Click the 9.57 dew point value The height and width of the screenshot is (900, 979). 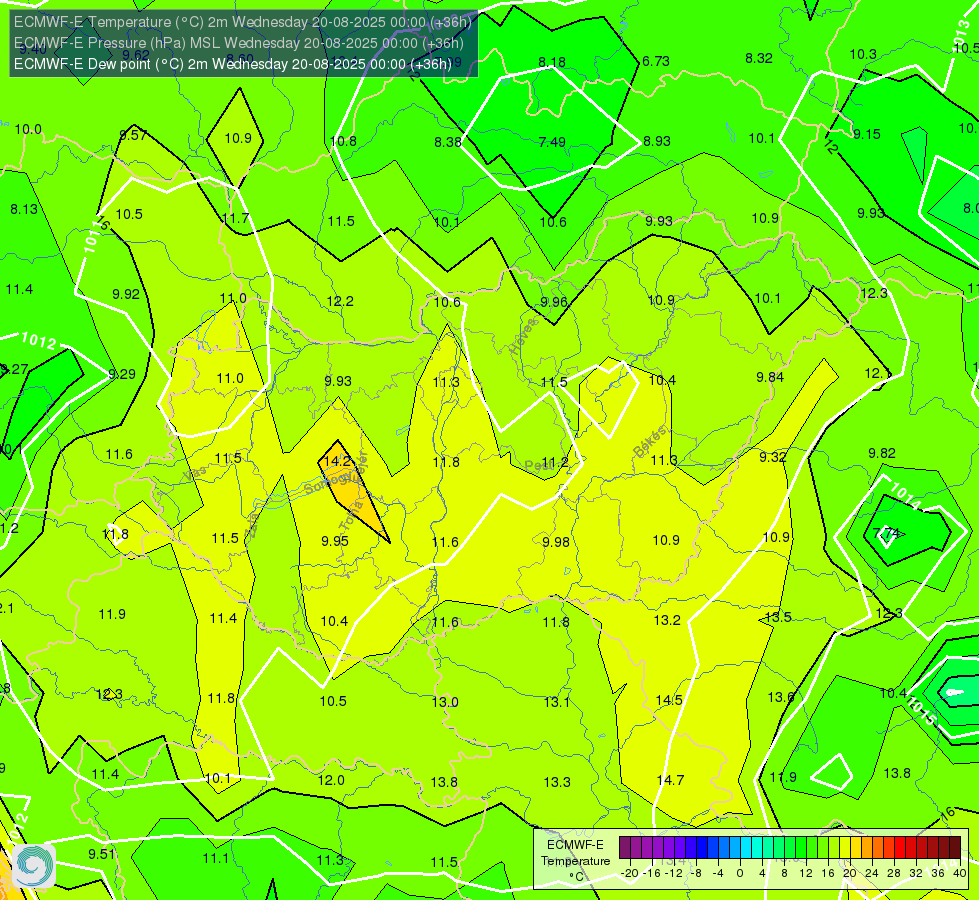tap(133, 135)
